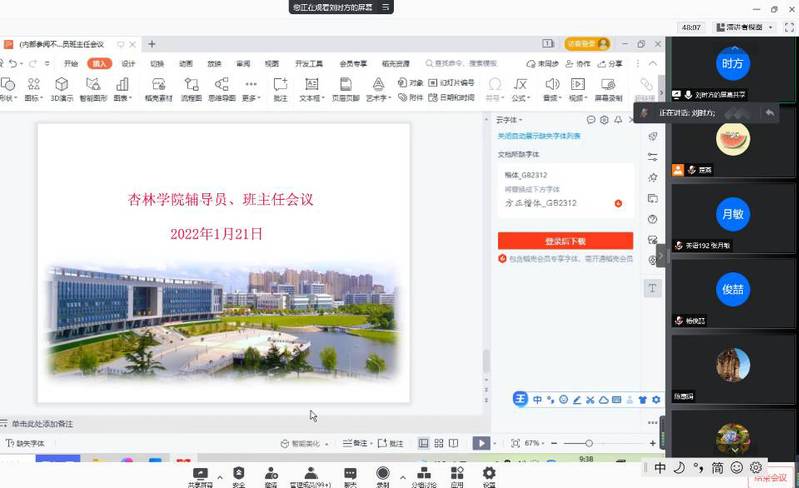Click the redo arrow in quick access bar
Viewport: 799px width, 488px height.
(33, 63)
